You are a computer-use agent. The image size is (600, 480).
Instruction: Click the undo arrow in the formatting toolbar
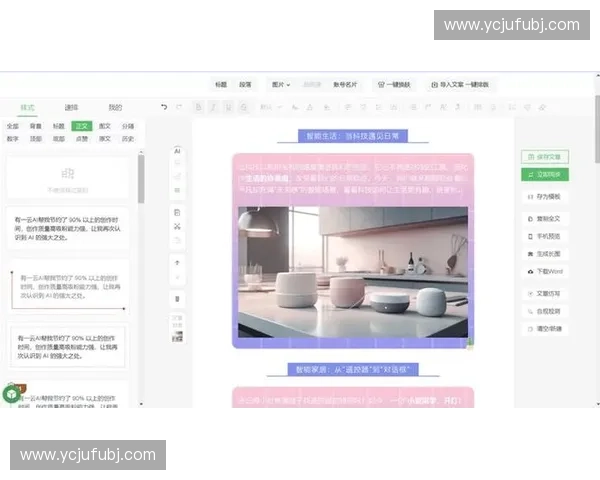pyautogui.click(x=164, y=107)
